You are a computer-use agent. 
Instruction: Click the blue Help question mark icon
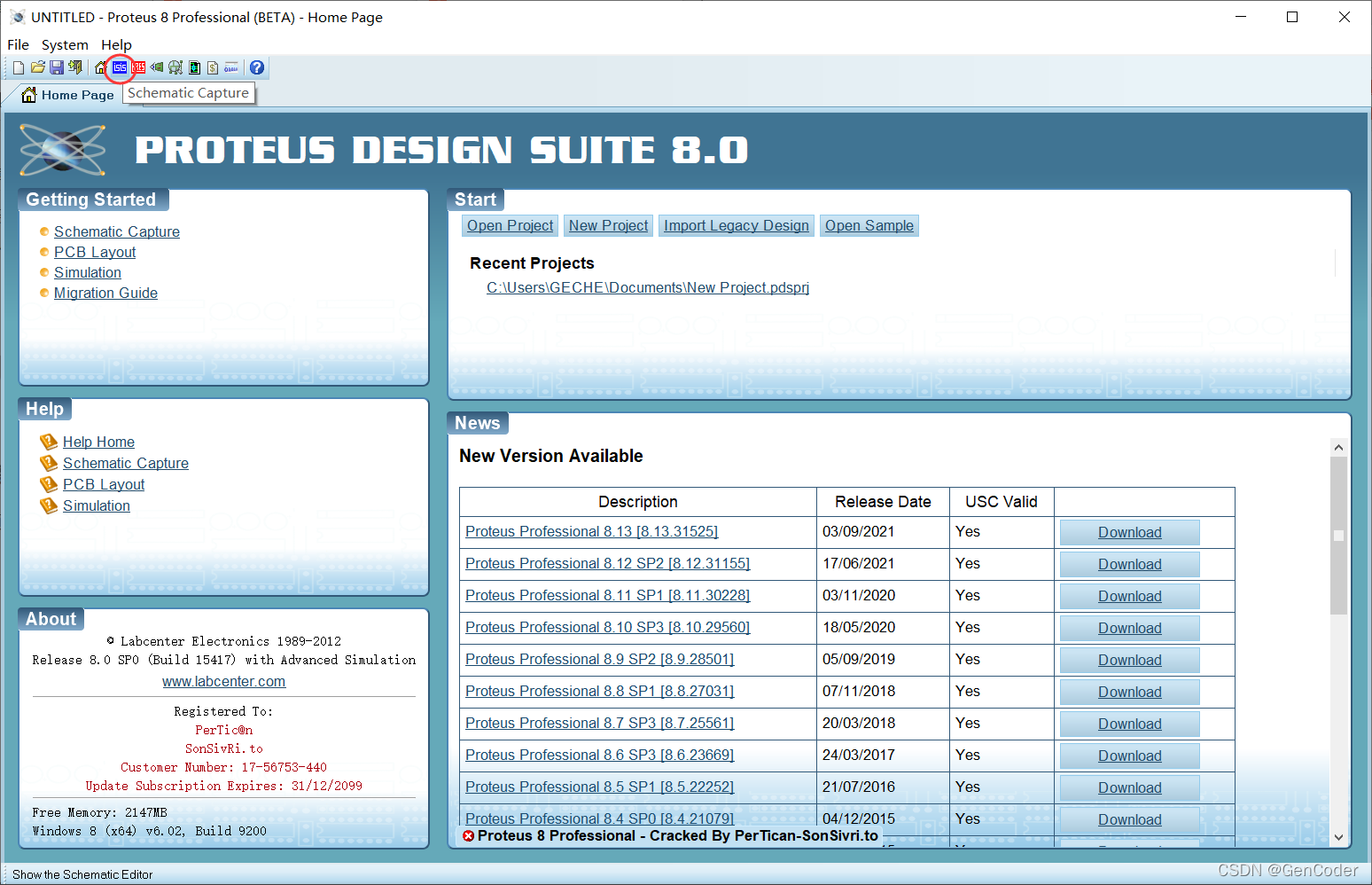tap(257, 67)
